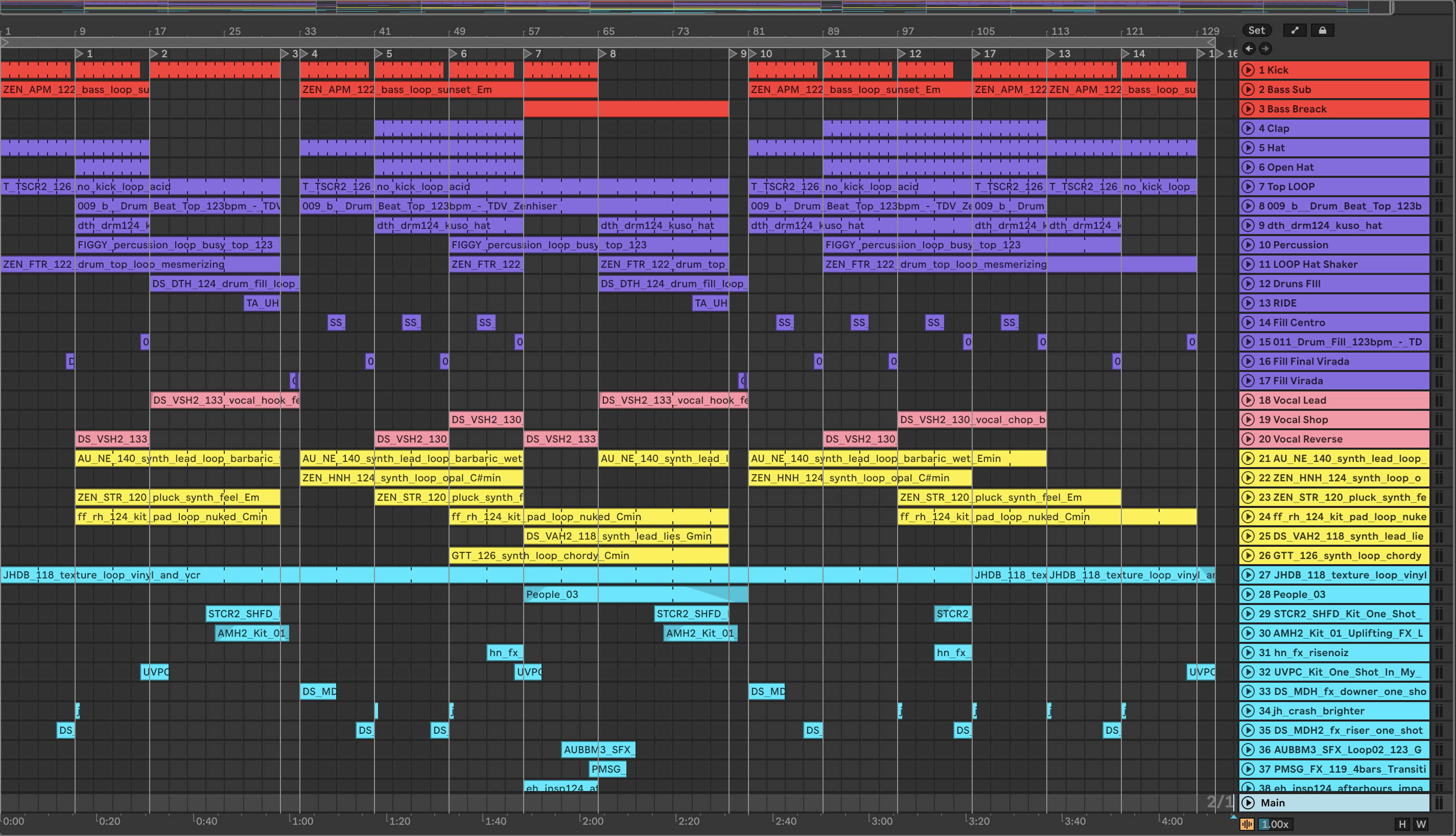
Task: Click the Set locator button
Action: pos(1256,31)
